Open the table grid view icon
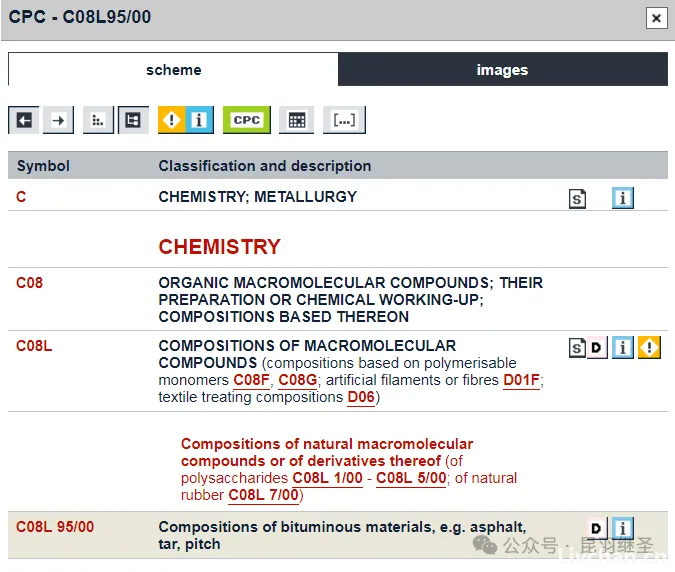The width and height of the screenshot is (675, 572). [x=296, y=120]
